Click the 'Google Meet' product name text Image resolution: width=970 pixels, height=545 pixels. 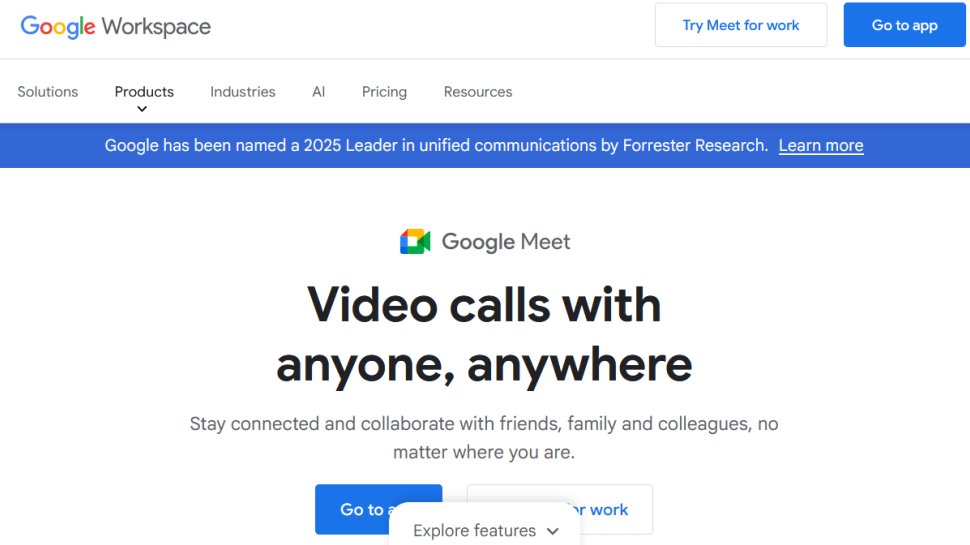click(x=505, y=241)
